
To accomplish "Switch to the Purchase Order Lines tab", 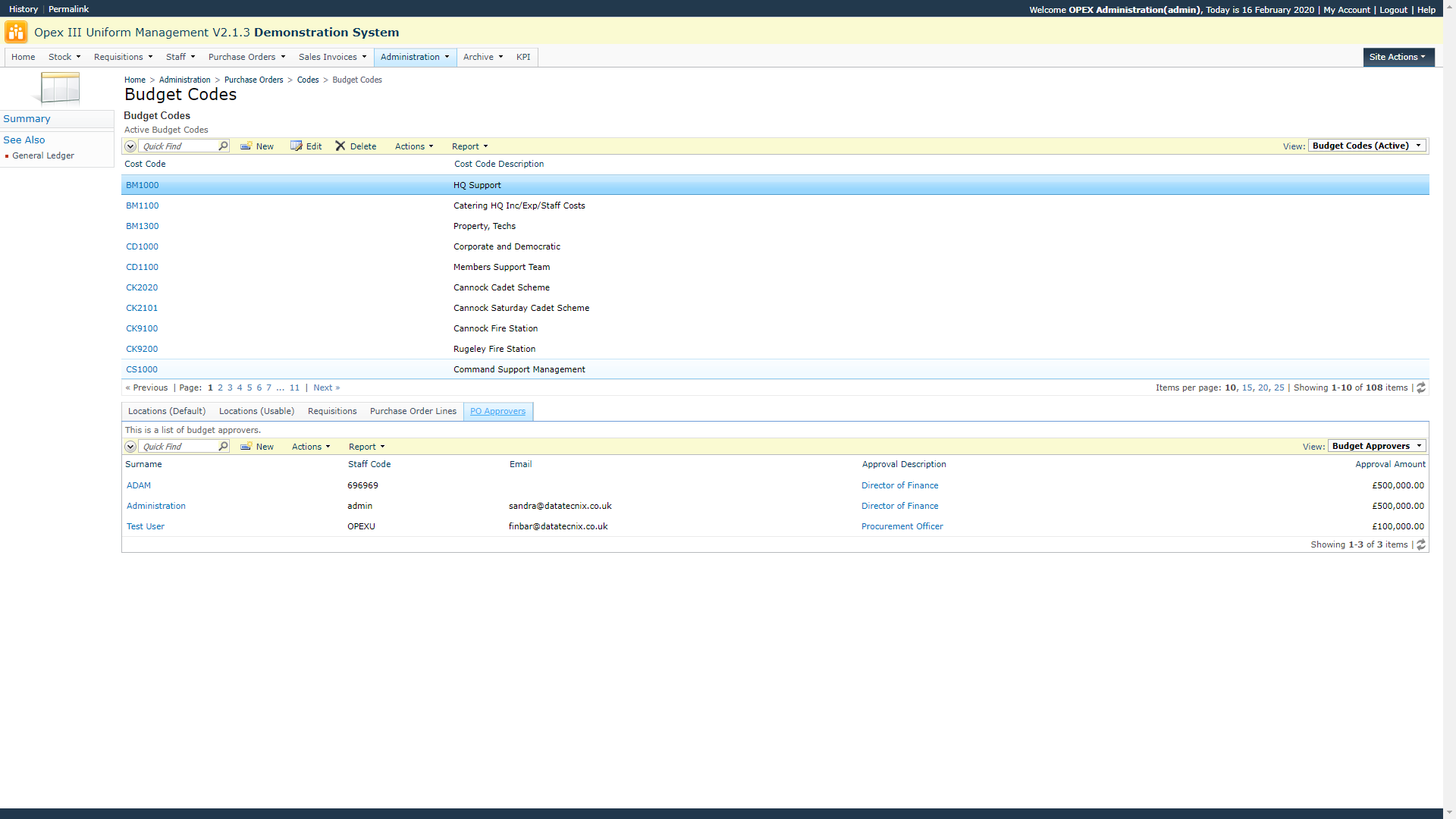I will tap(413, 411).
